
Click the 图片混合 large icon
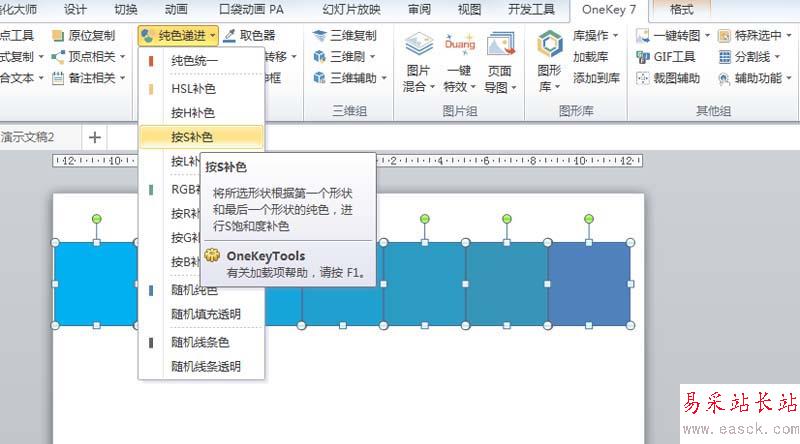[x=419, y=45]
